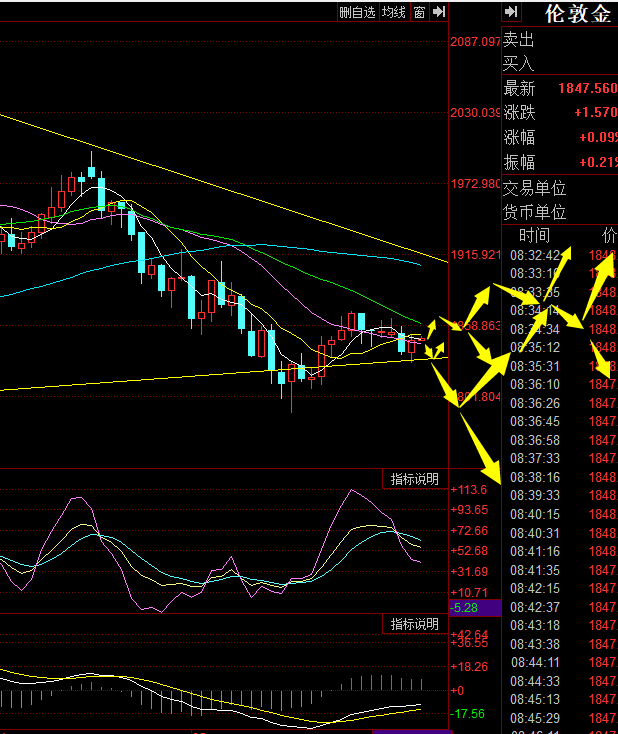Select the 08:42:37 tick row
Screen dimensions: 618x734
click(560, 607)
